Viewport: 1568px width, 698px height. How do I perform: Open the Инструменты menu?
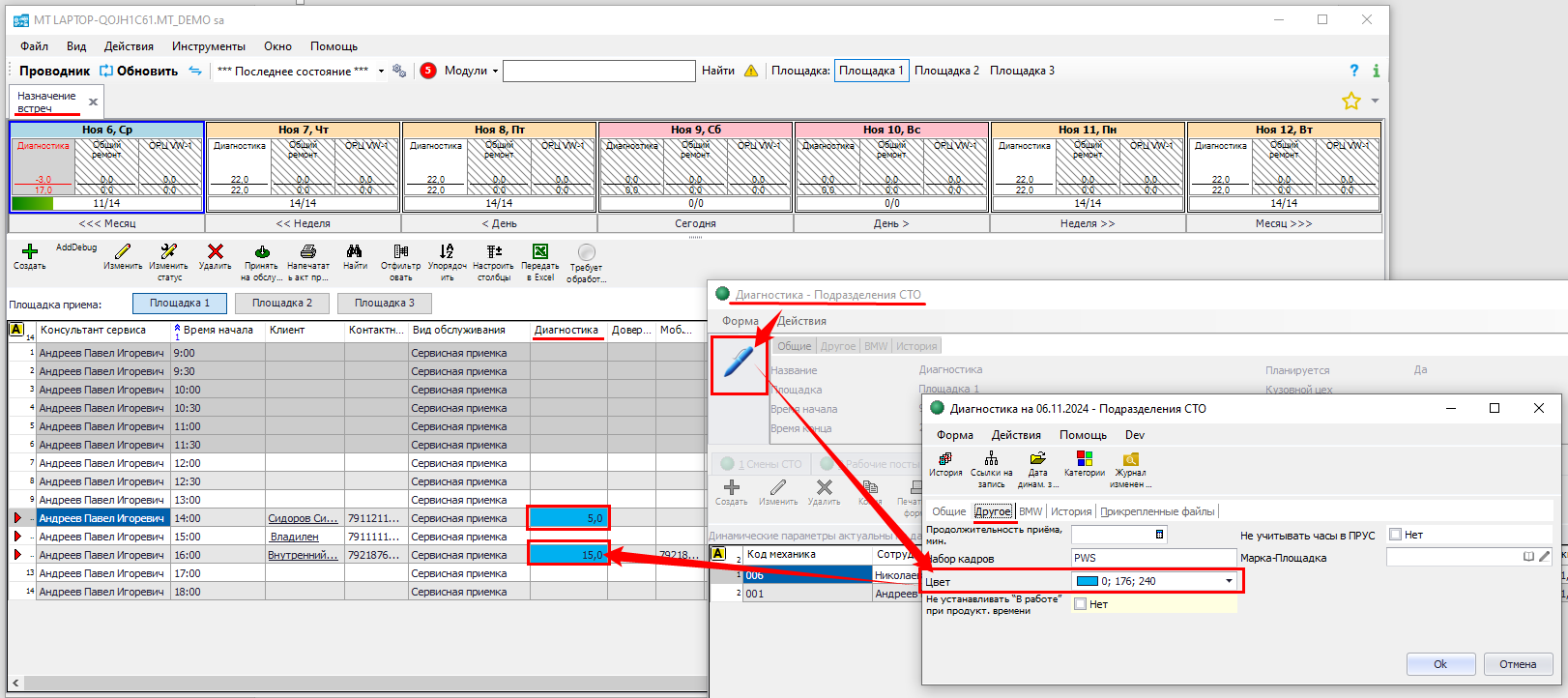pos(208,46)
